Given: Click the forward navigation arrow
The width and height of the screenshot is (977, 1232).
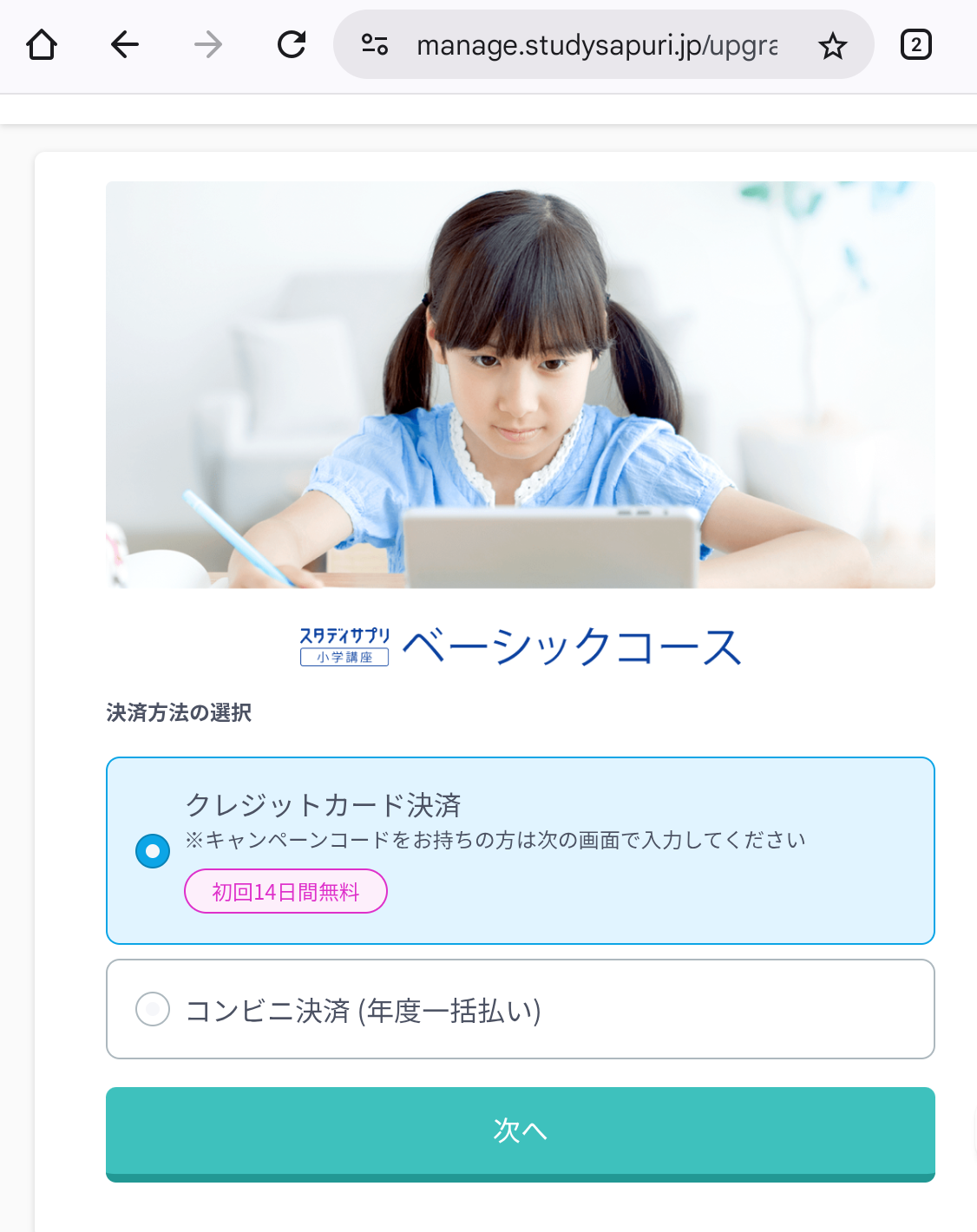Looking at the screenshot, I should (x=208, y=44).
